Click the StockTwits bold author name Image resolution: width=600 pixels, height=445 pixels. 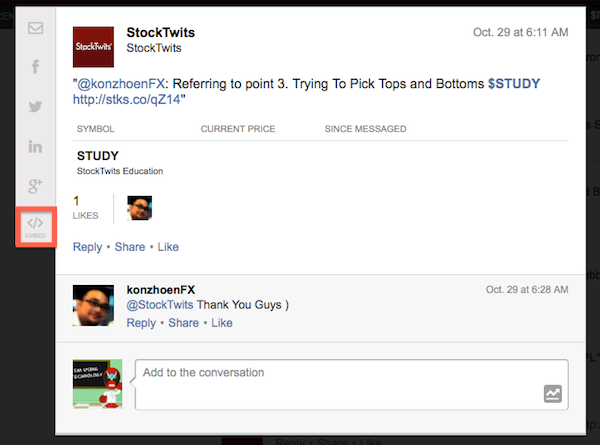pyautogui.click(x=161, y=33)
